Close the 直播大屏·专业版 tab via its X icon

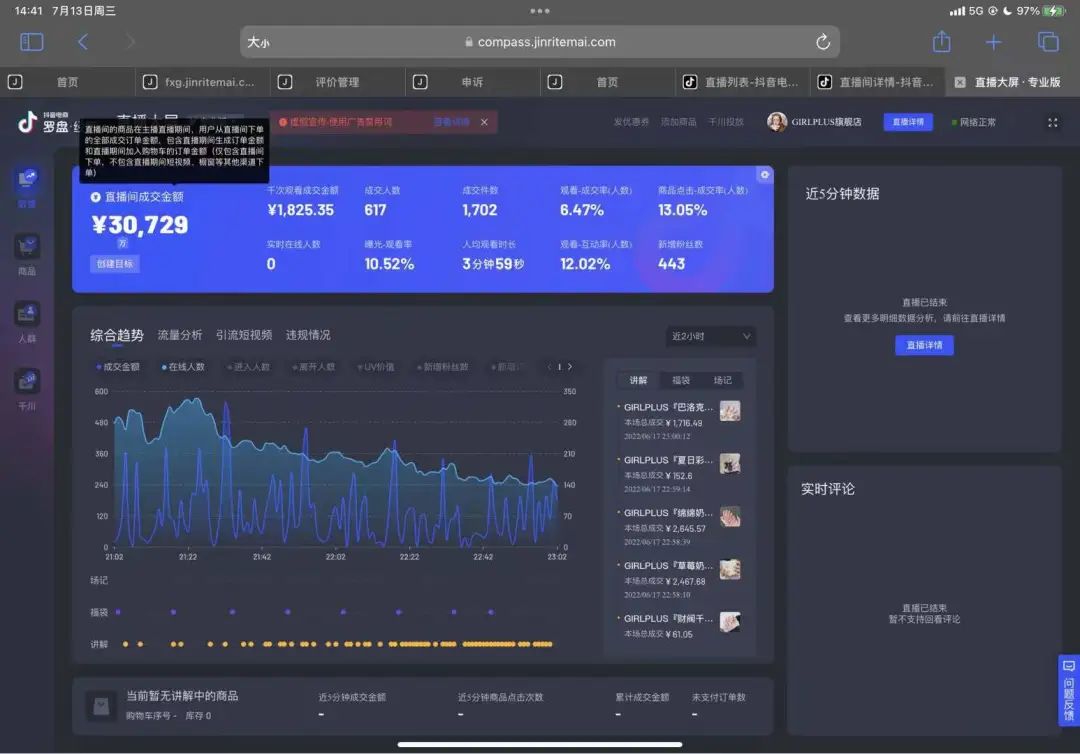(959, 82)
